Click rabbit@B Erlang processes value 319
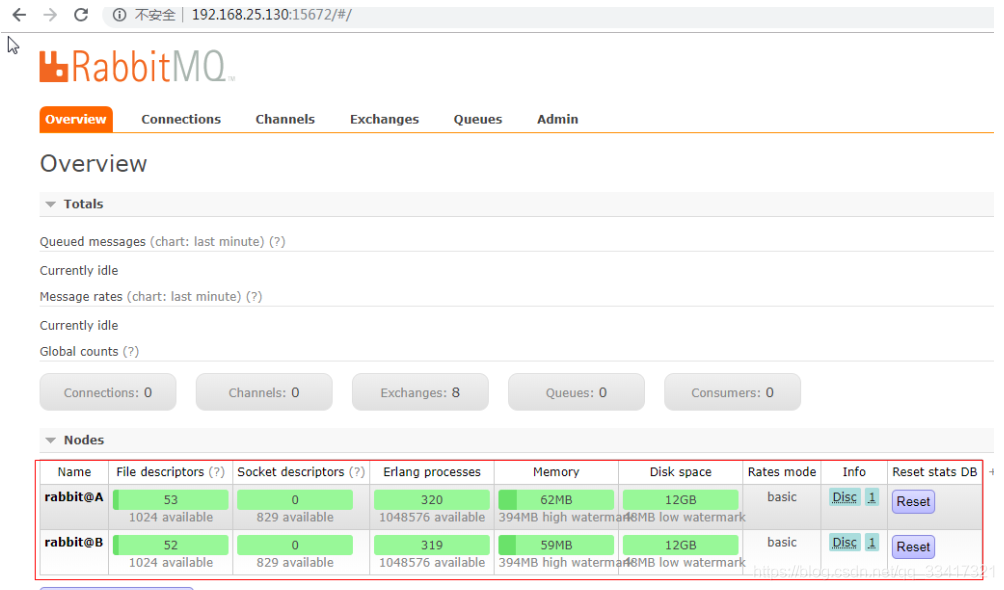This screenshot has height=590, width=1004. point(432,545)
